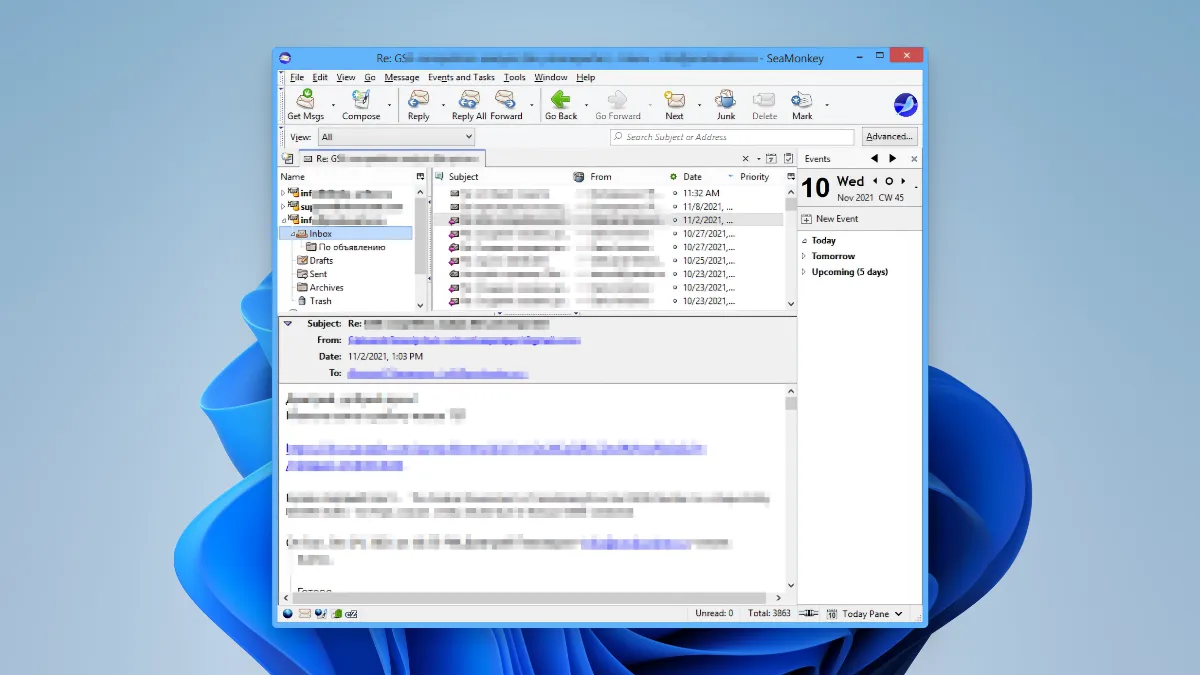Mark the message as Junk
Viewport: 1200px width, 675px height.
point(725,101)
